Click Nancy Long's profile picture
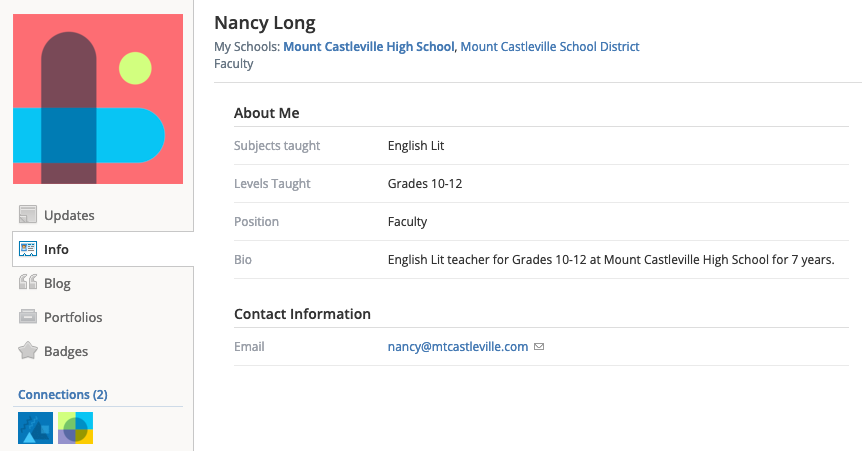This screenshot has height=451, width=862. click(x=98, y=99)
